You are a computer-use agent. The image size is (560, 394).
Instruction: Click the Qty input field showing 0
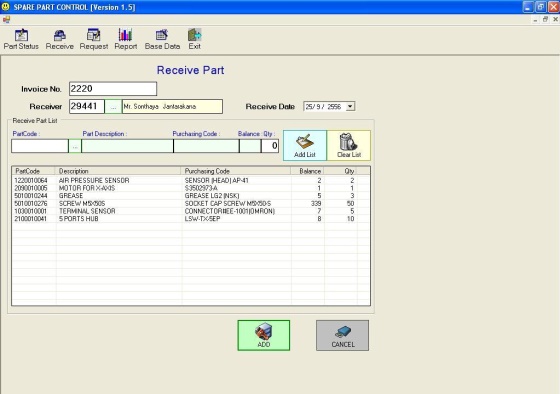(270, 146)
